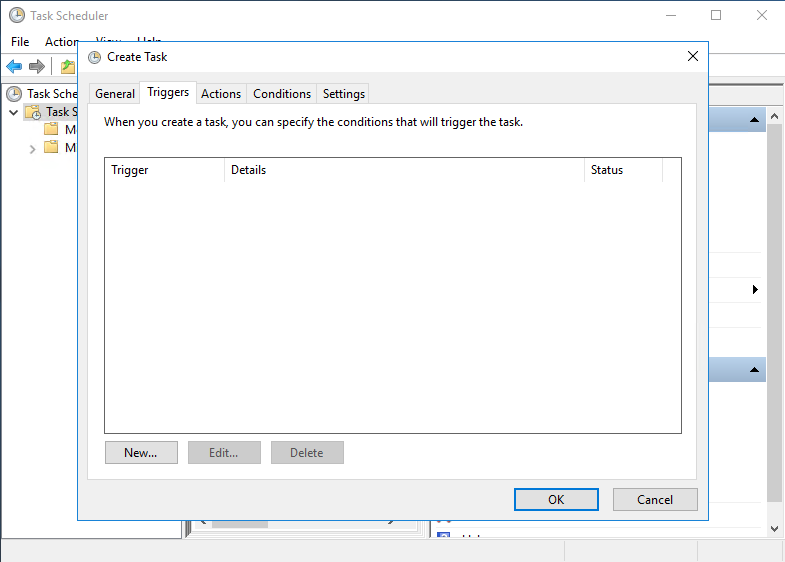
Task: Click the Back arrow toolbar icon
Action: pos(14,66)
